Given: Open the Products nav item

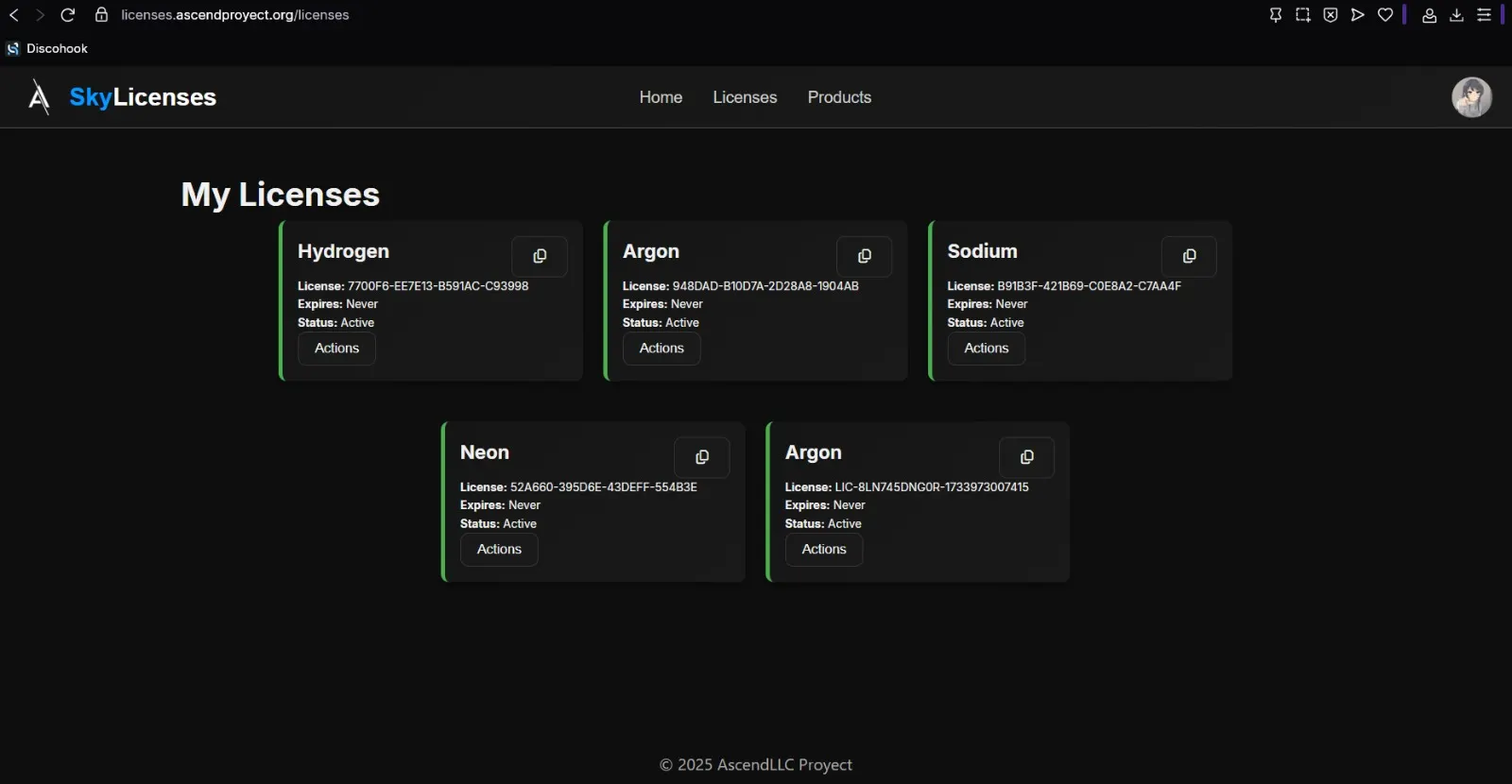Looking at the screenshot, I should (839, 97).
